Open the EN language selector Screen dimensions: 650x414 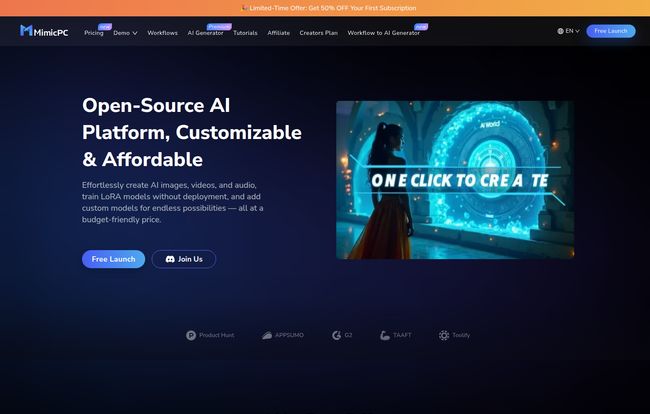pyautogui.click(x=568, y=31)
